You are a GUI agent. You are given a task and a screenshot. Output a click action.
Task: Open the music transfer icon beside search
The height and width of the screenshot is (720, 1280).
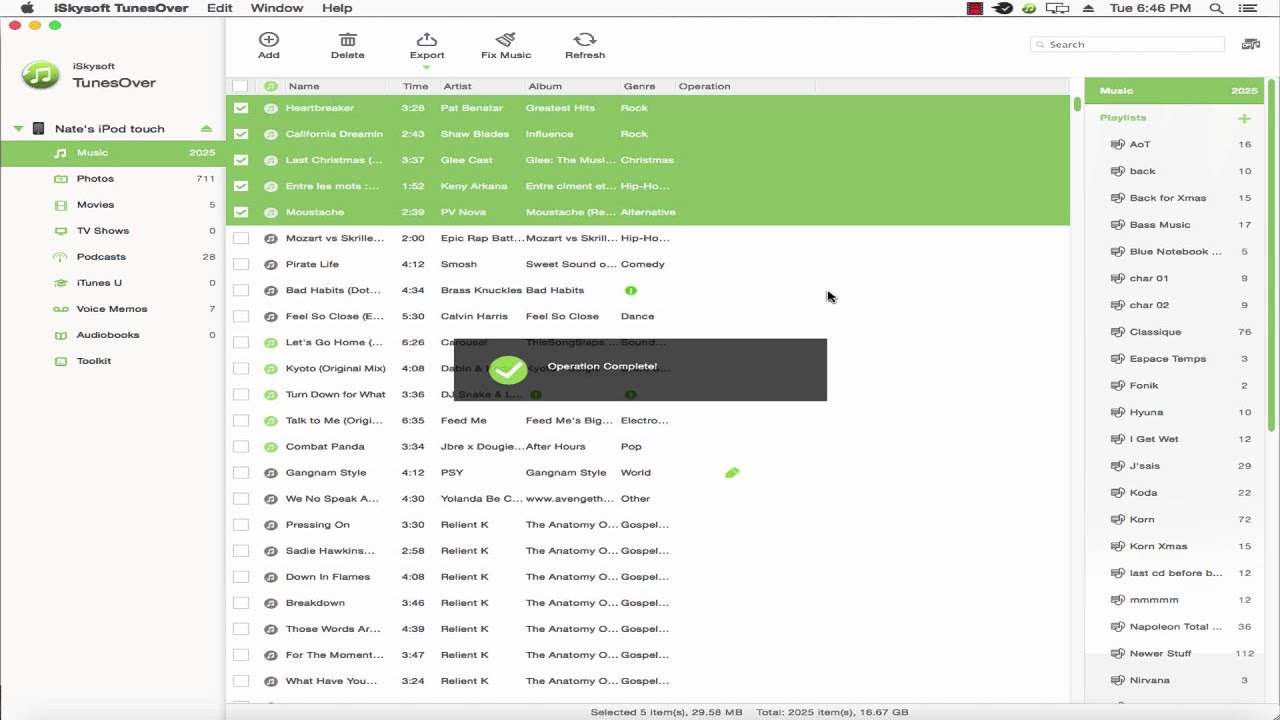1250,44
